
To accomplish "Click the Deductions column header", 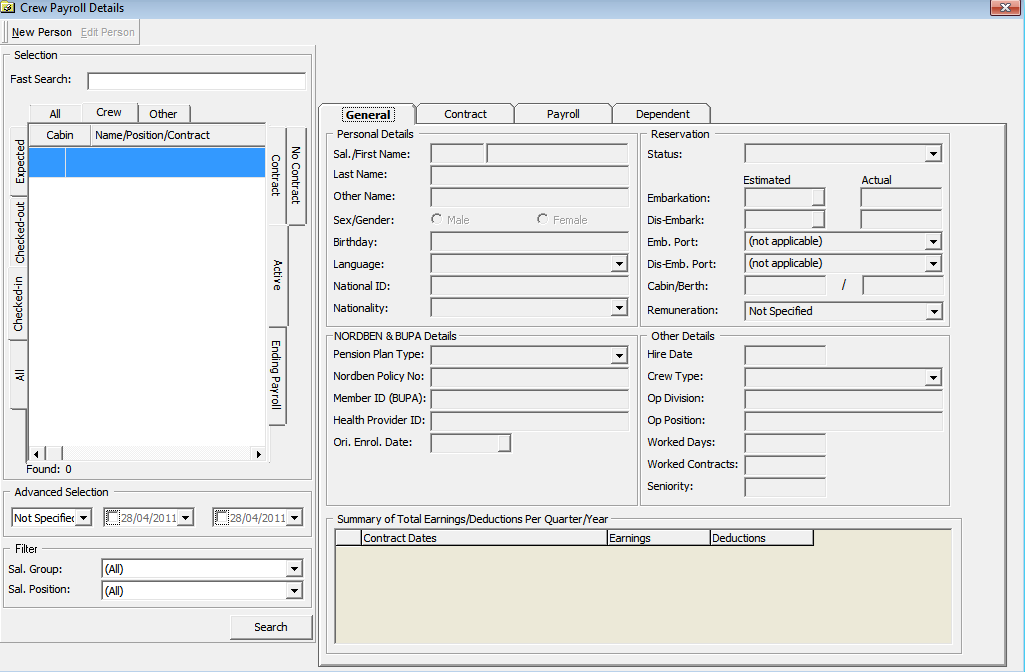I will 762,538.
